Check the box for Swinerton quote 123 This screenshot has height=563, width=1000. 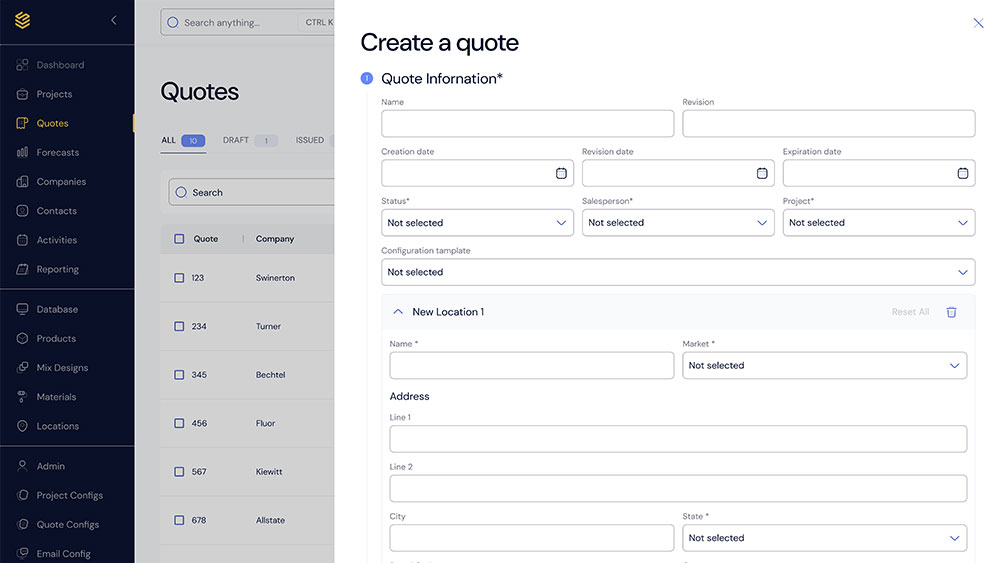[x=179, y=278]
